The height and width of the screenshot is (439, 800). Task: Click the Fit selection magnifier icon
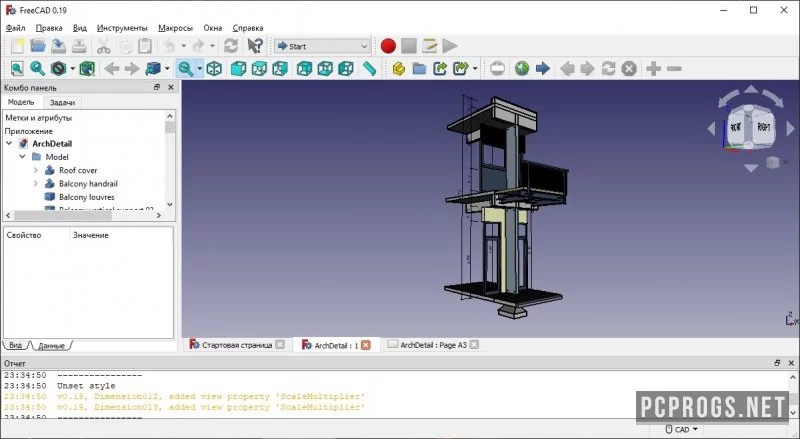point(37,68)
